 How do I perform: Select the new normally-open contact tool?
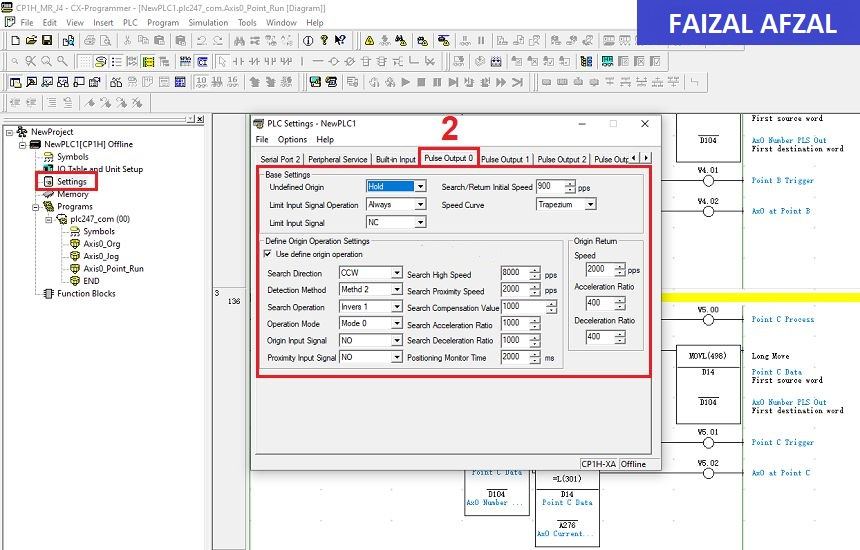(x=238, y=61)
